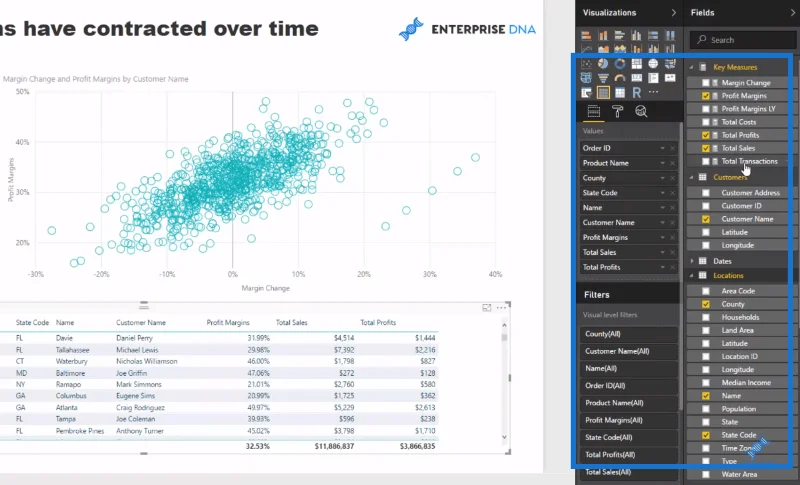Image resolution: width=800 pixels, height=485 pixels.
Task: Uncheck the Profit Margins measure checkbox
Action: click(706, 96)
